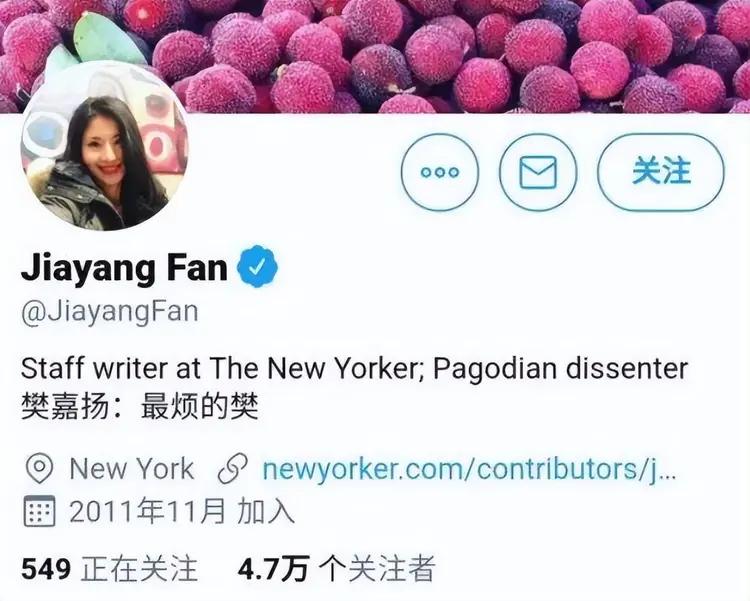Click the 2011年11月 加入 join date
The image size is (750, 601).
[182, 511]
